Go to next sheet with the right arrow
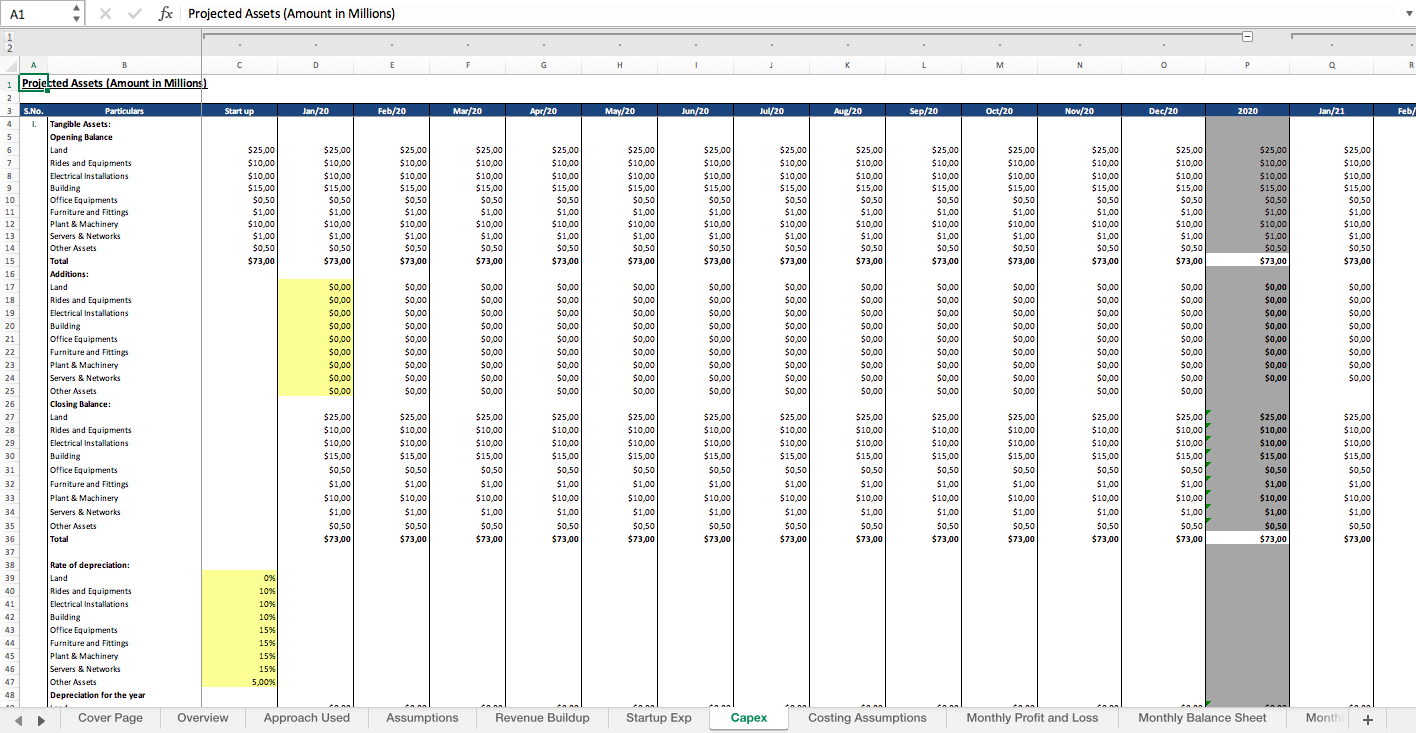Image resolution: width=1416 pixels, height=733 pixels. pos(41,719)
